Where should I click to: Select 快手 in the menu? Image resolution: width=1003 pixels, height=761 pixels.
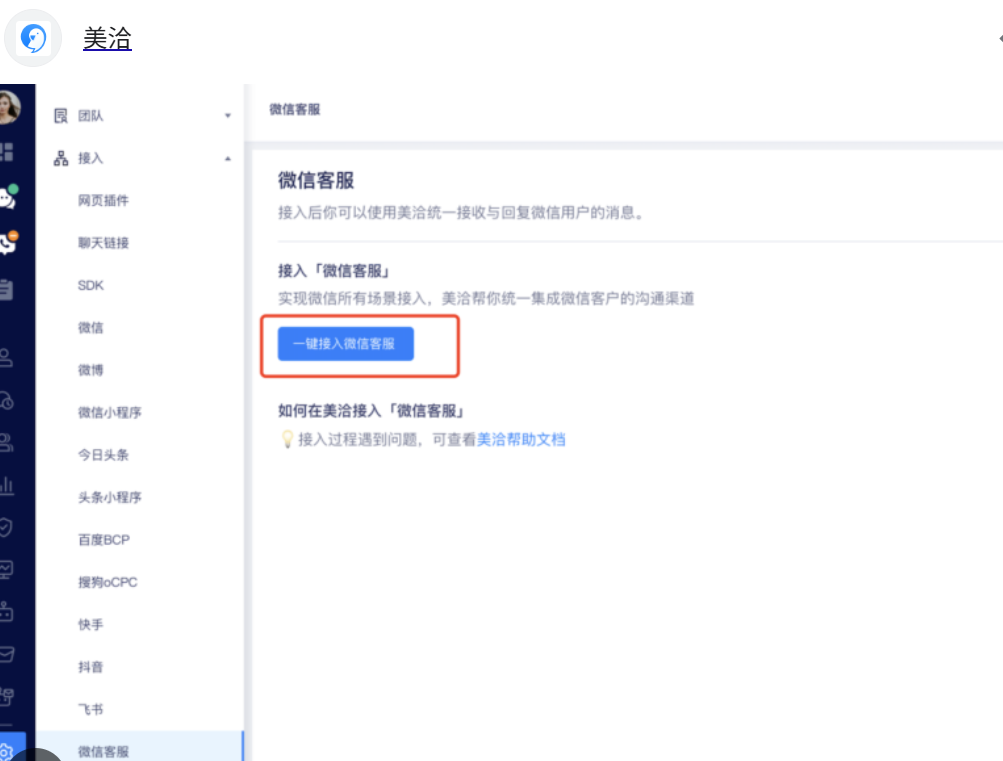(x=90, y=624)
